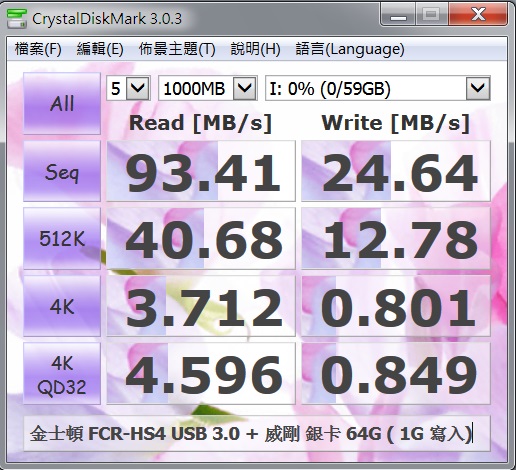Click the Read [MB/s] column header
Screen dimensions: 516x470
pyautogui.click(x=201, y=123)
